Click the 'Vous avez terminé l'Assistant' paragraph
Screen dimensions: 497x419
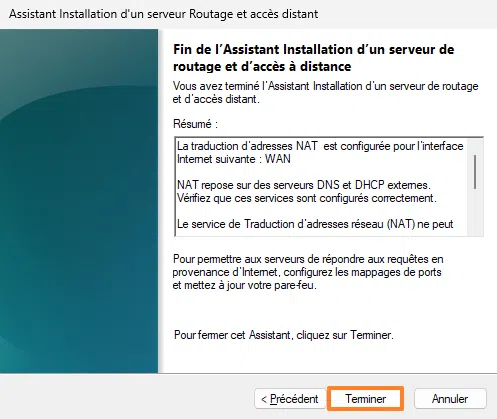pyautogui.click(x=326, y=92)
